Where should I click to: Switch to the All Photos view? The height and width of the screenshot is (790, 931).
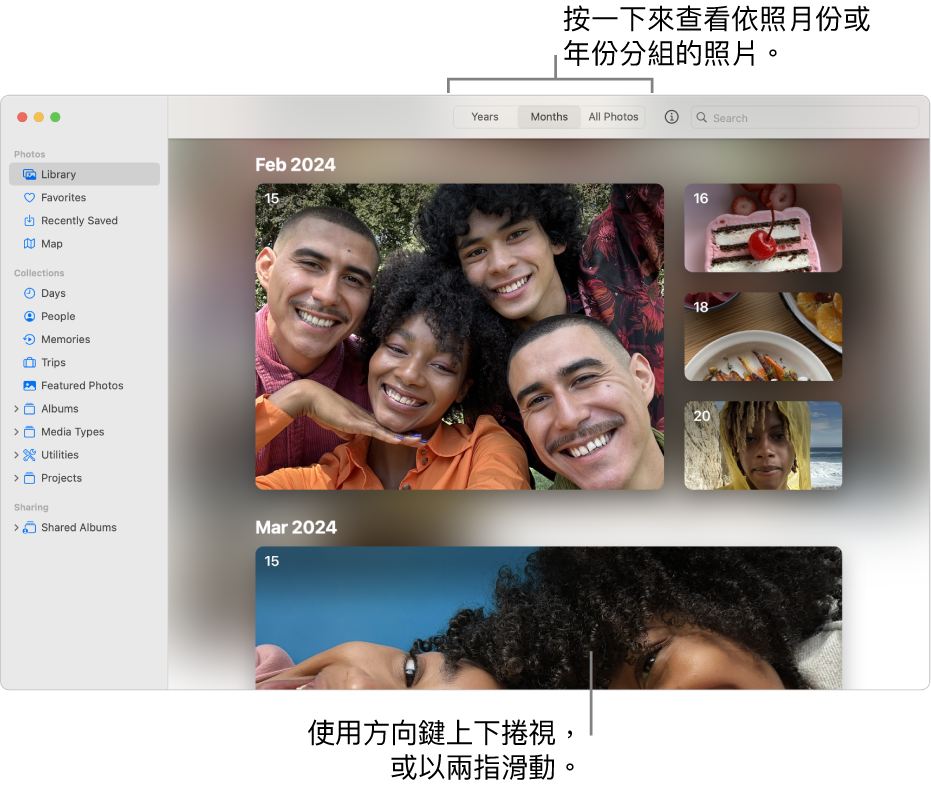[x=613, y=117]
